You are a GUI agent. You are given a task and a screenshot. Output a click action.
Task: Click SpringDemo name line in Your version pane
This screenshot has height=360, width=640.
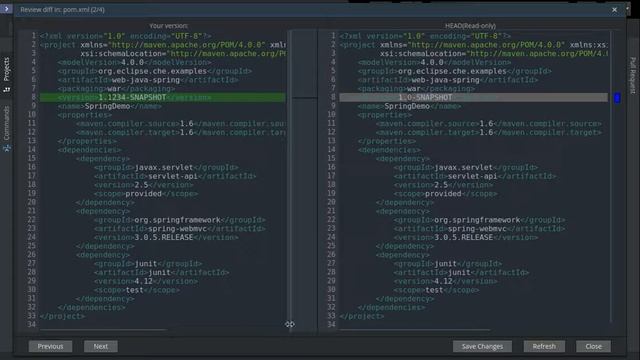pos(109,106)
